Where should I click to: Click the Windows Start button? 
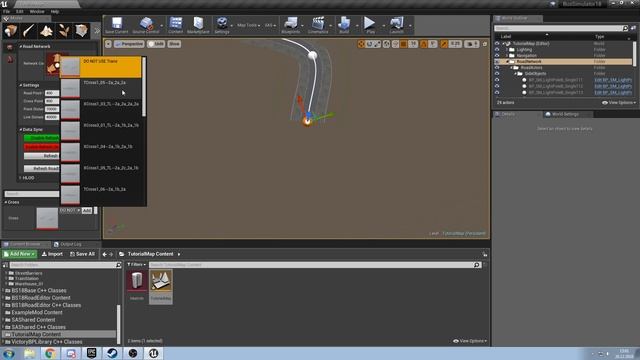coord(9,353)
